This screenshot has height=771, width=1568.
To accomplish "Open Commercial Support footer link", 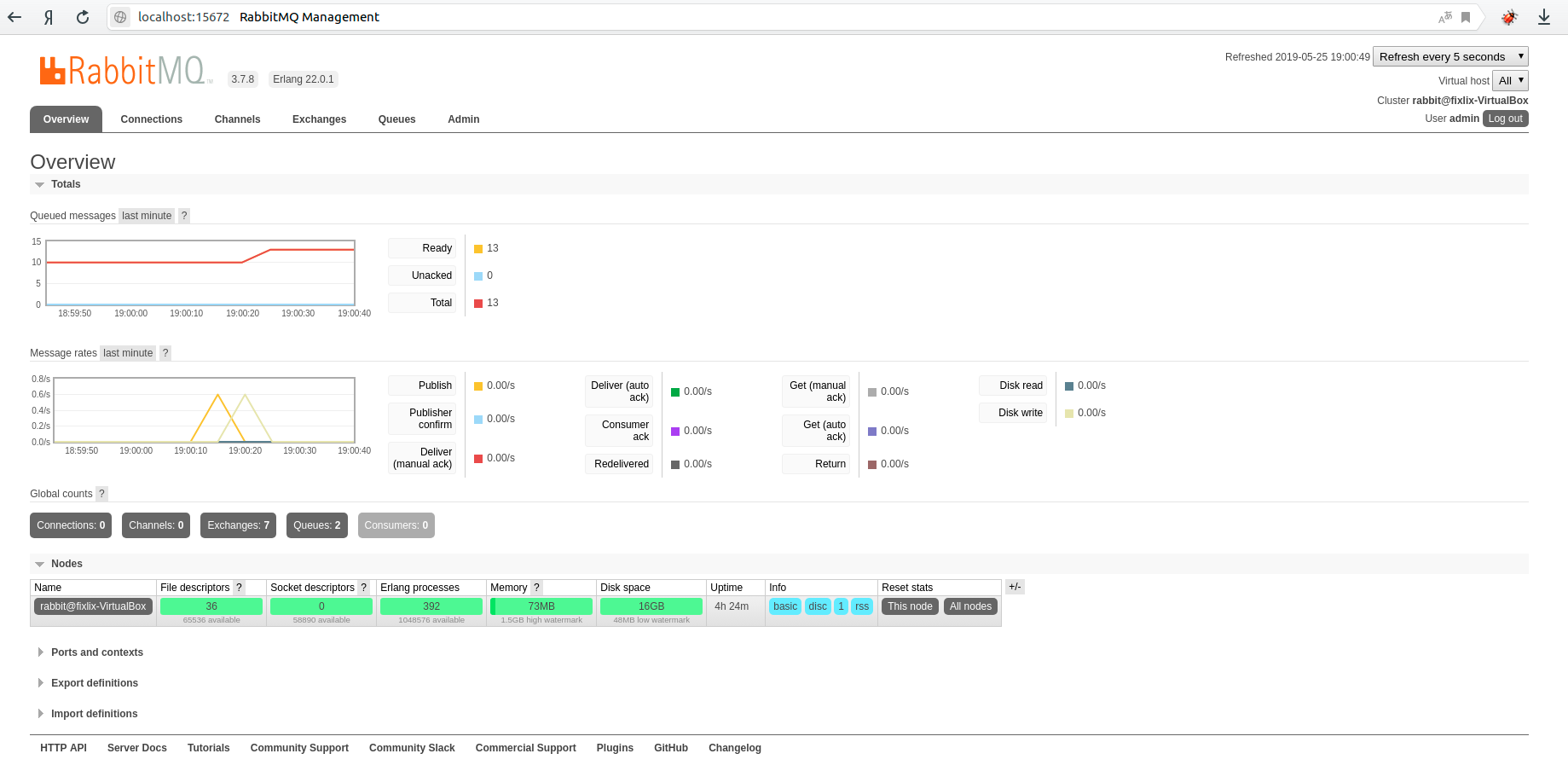I will [x=526, y=748].
